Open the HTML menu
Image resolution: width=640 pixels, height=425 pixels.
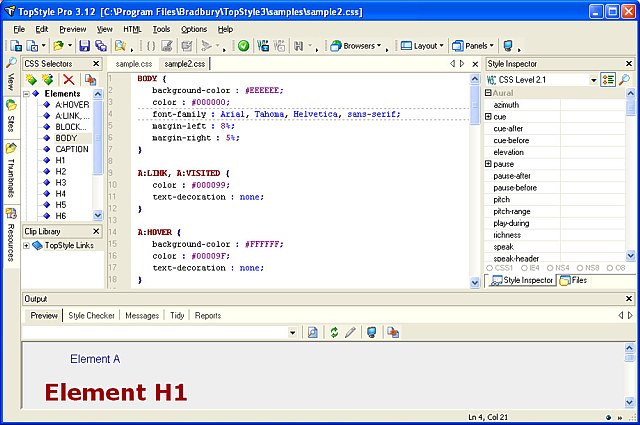(132, 29)
